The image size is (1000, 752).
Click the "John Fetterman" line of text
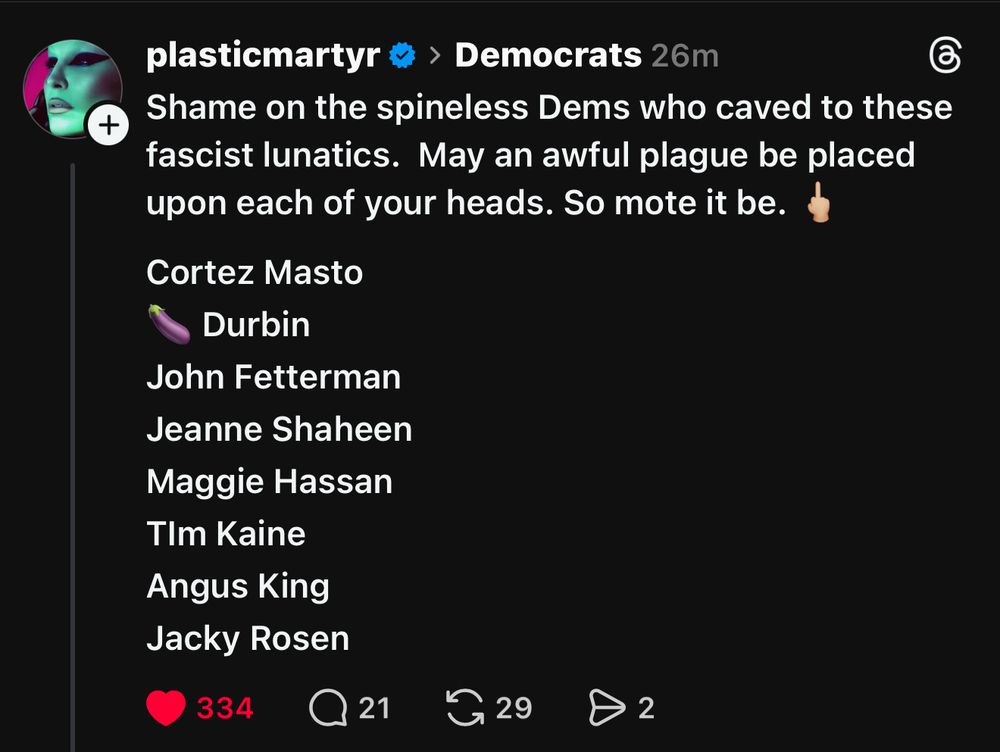pyautogui.click(x=273, y=377)
